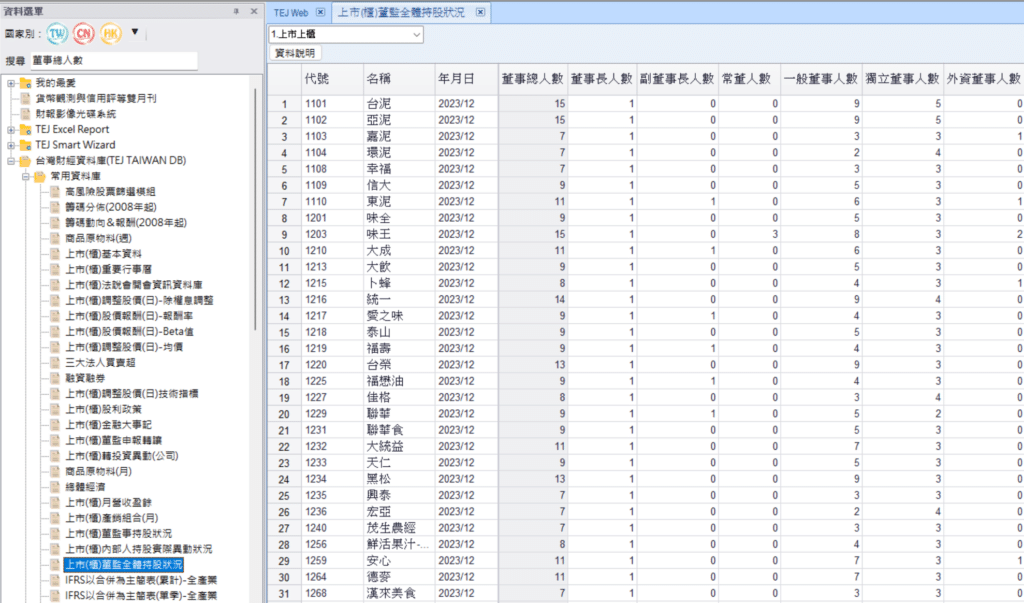The height and width of the screenshot is (603, 1024).
Task: Open the country list dropdown arrow
Action: [135, 31]
